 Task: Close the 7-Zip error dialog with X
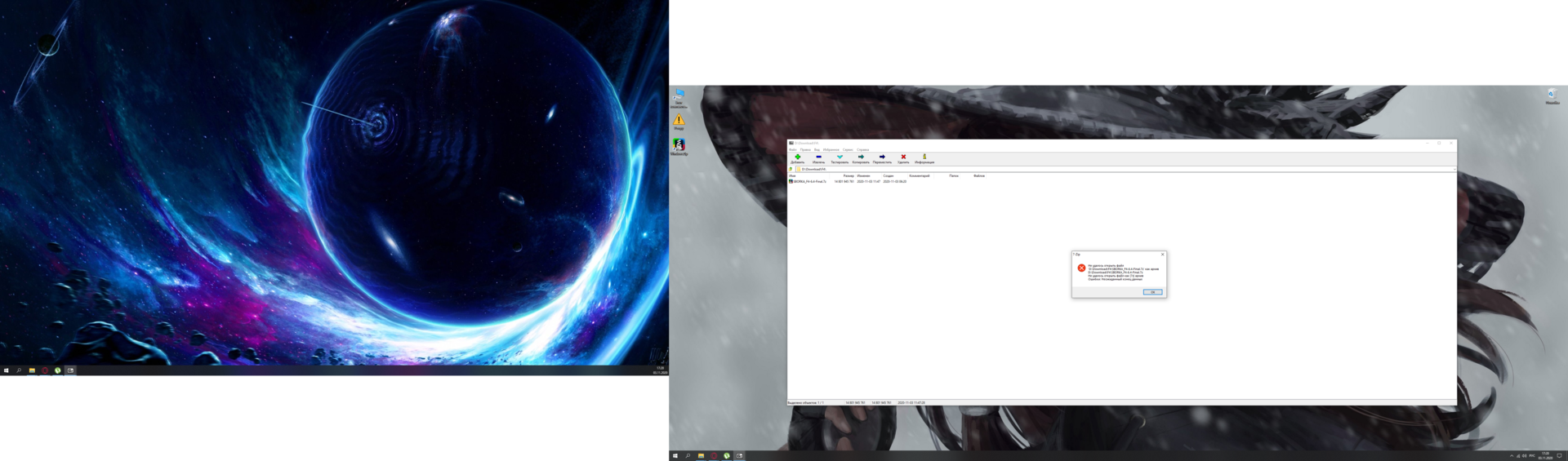click(1162, 255)
